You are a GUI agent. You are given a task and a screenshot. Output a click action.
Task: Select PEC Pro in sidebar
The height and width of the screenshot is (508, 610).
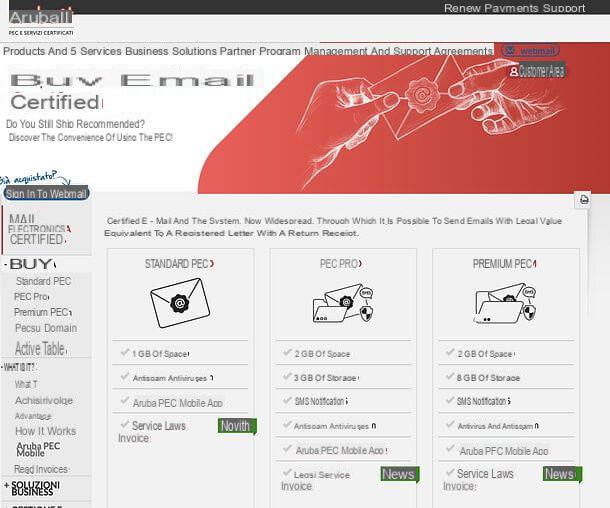pyautogui.click(x=32, y=297)
